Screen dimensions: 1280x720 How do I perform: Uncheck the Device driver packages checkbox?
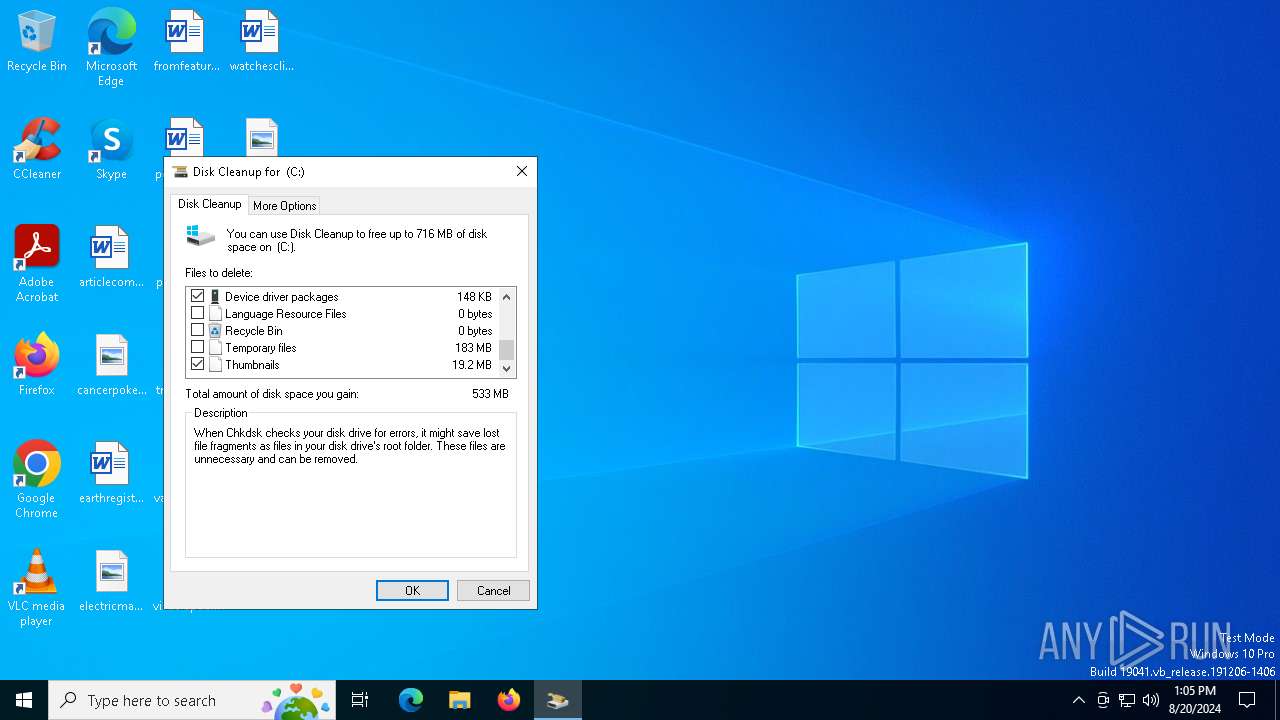click(x=197, y=296)
